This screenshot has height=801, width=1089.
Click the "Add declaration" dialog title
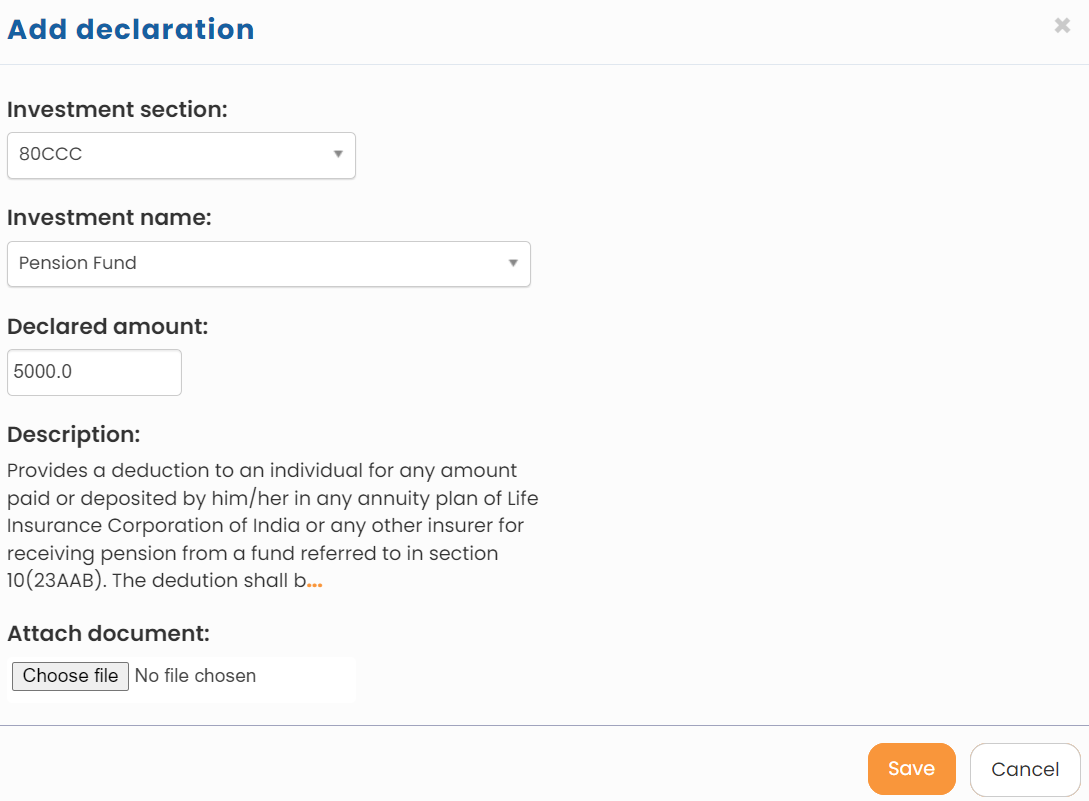click(x=131, y=29)
